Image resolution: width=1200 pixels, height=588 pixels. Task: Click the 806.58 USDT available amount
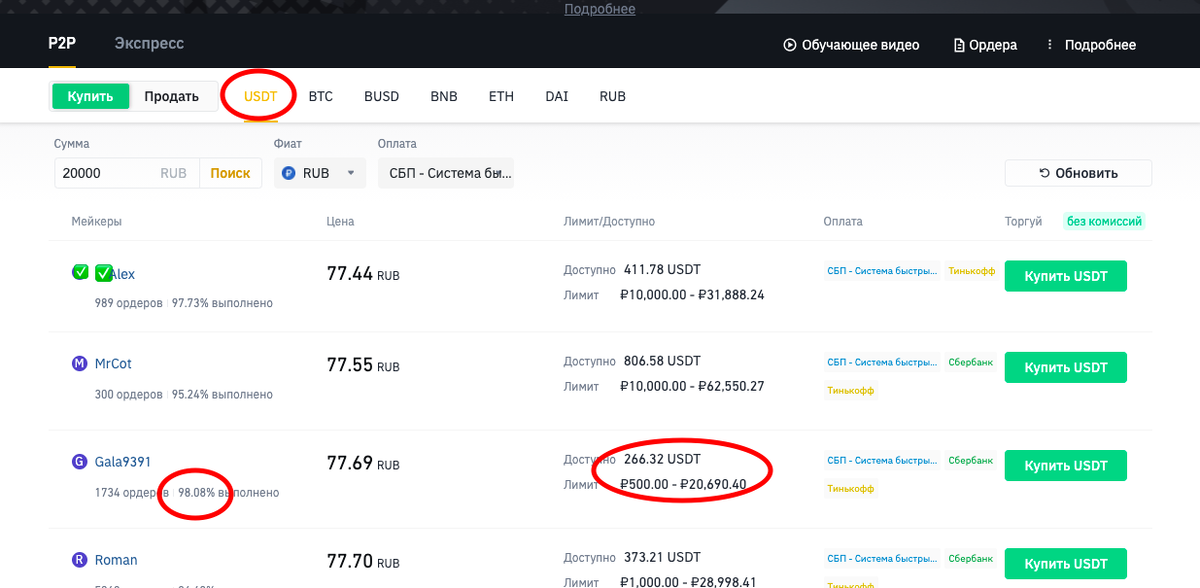(x=662, y=360)
